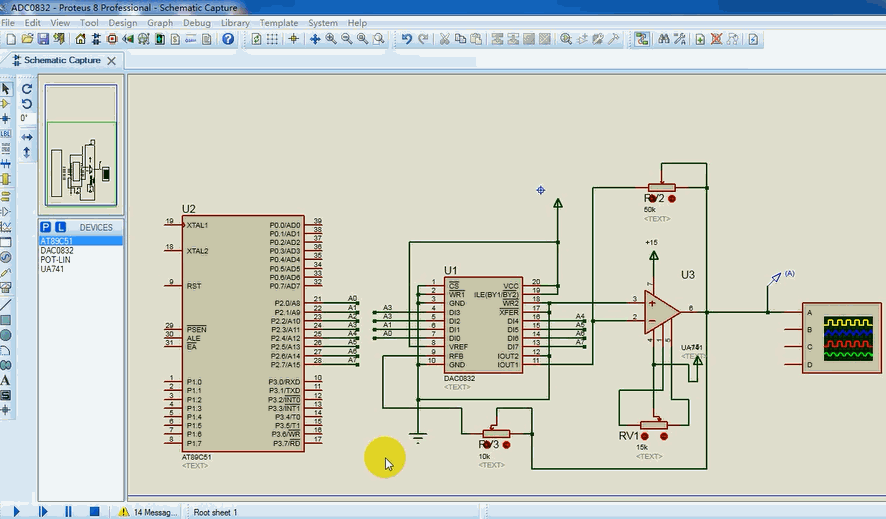
Task: Open the Edit menu
Action: pyautogui.click(x=32, y=23)
